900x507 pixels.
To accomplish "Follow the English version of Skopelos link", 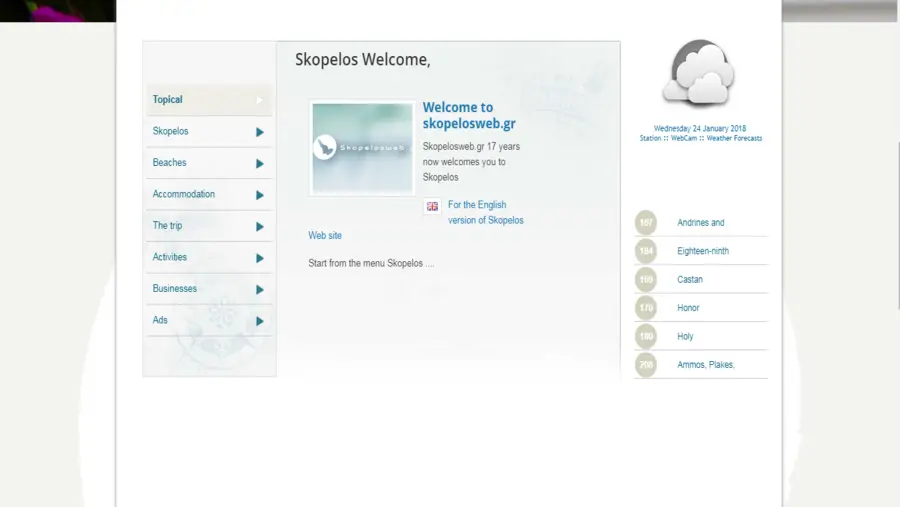I will click(x=485, y=212).
